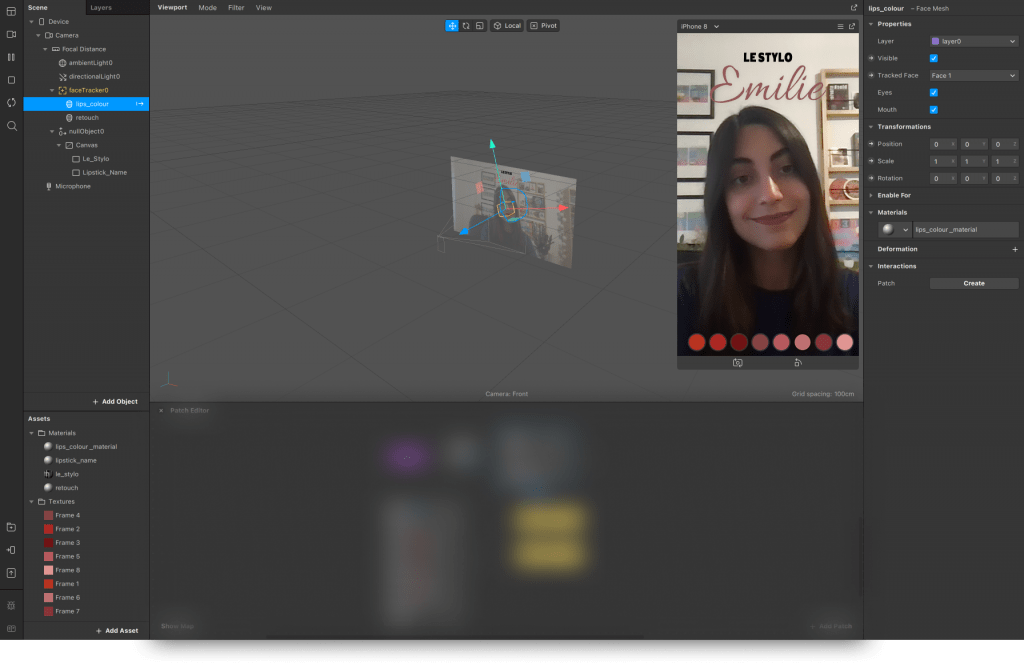
Task: Pause the effect preview
Action: 11,57
